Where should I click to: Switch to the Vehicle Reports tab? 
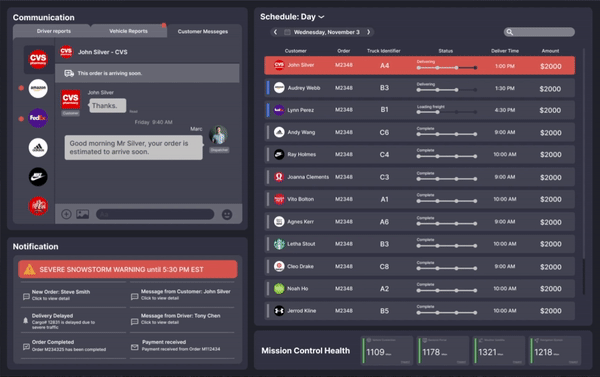pos(128,31)
